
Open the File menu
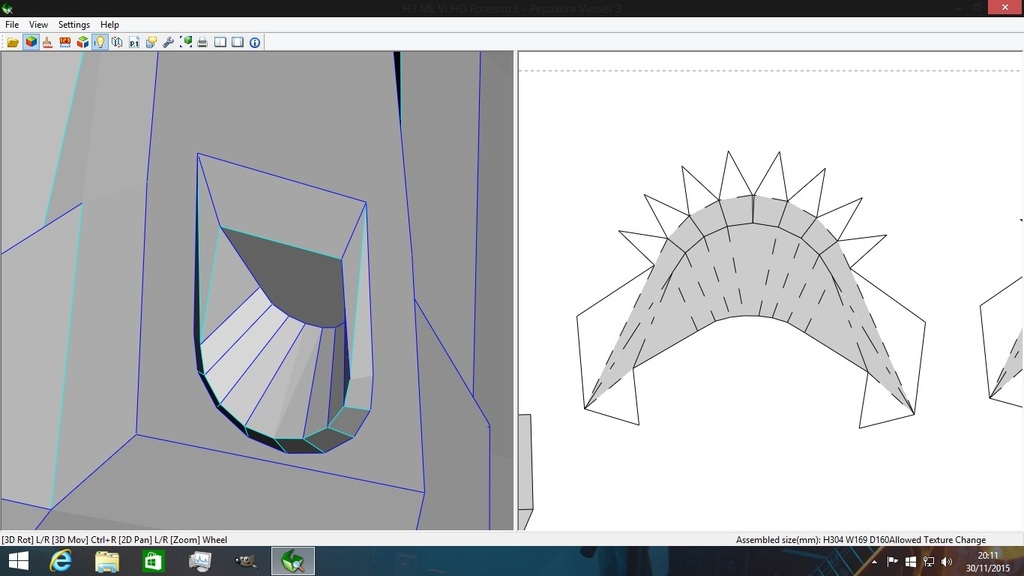(12, 24)
